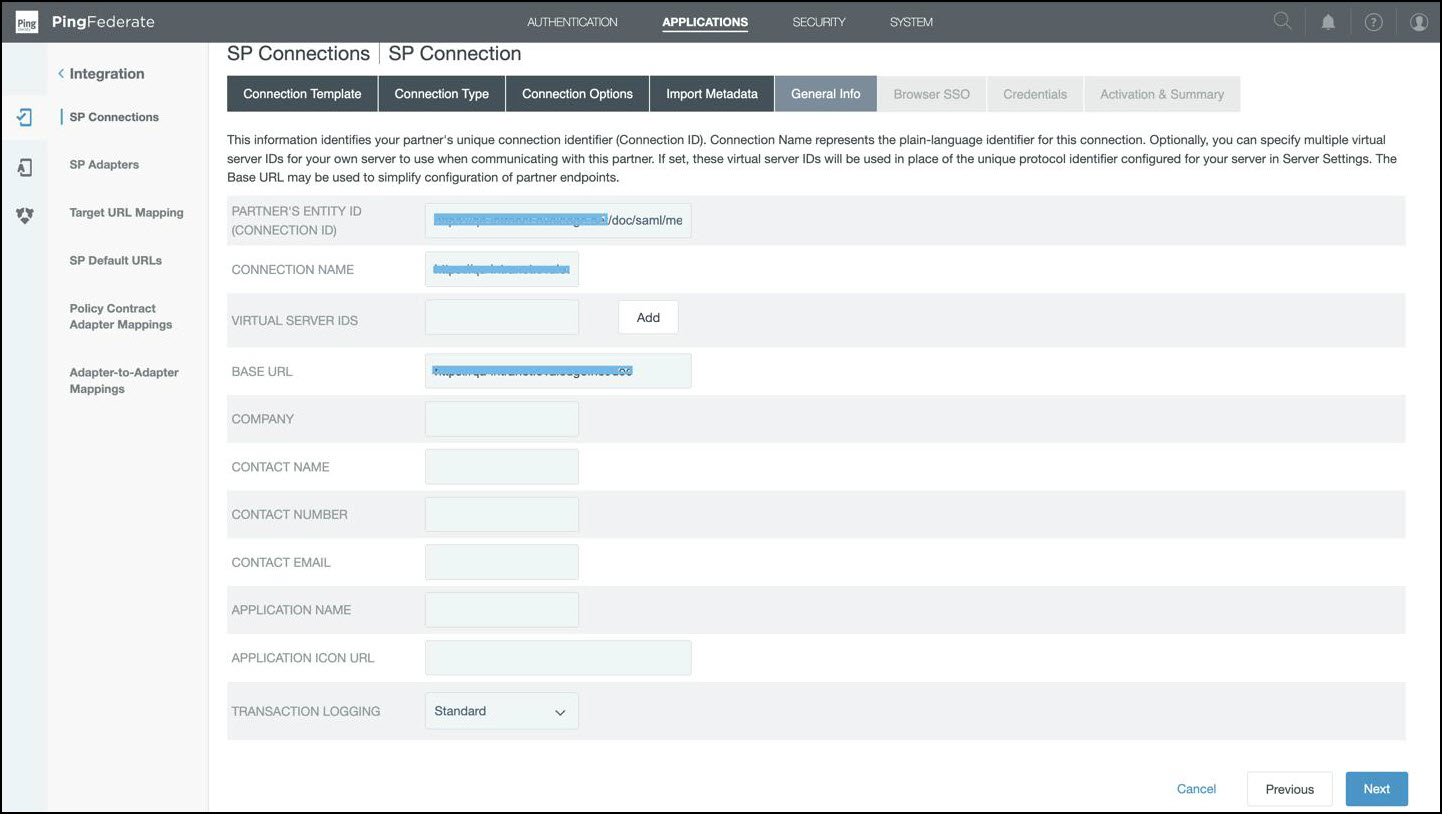Image resolution: width=1442 pixels, height=814 pixels.
Task: Click the Add virtual server ID button
Action: (x=648, y=317)
